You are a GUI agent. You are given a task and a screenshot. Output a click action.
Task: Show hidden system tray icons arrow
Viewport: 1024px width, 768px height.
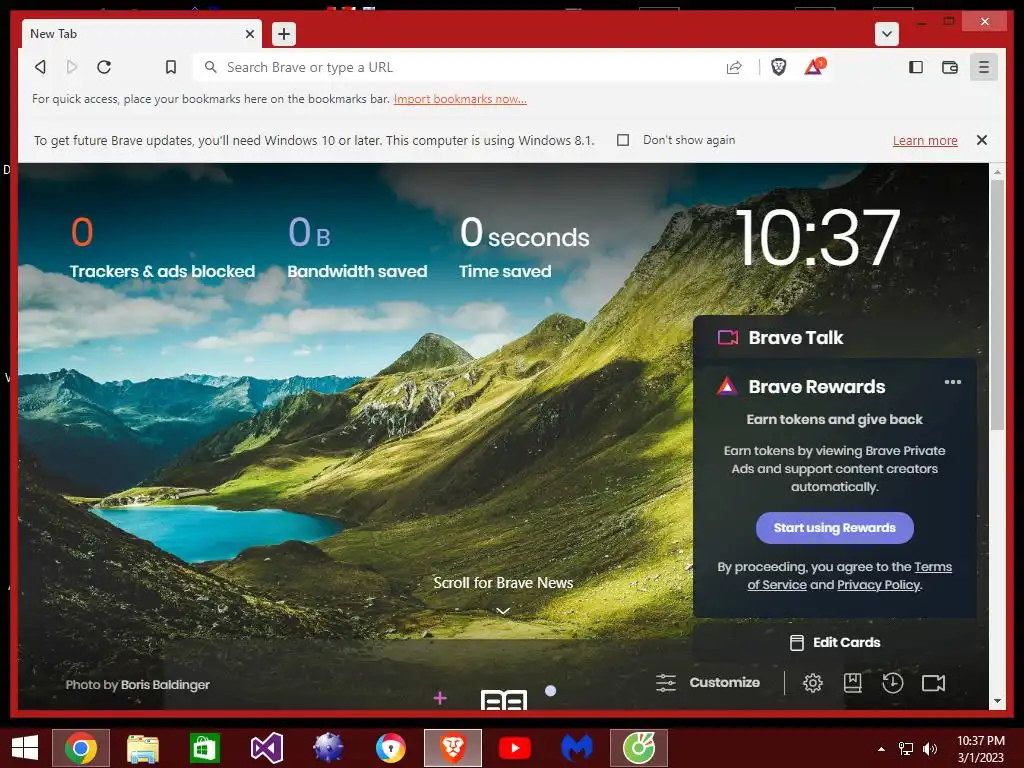881,749
